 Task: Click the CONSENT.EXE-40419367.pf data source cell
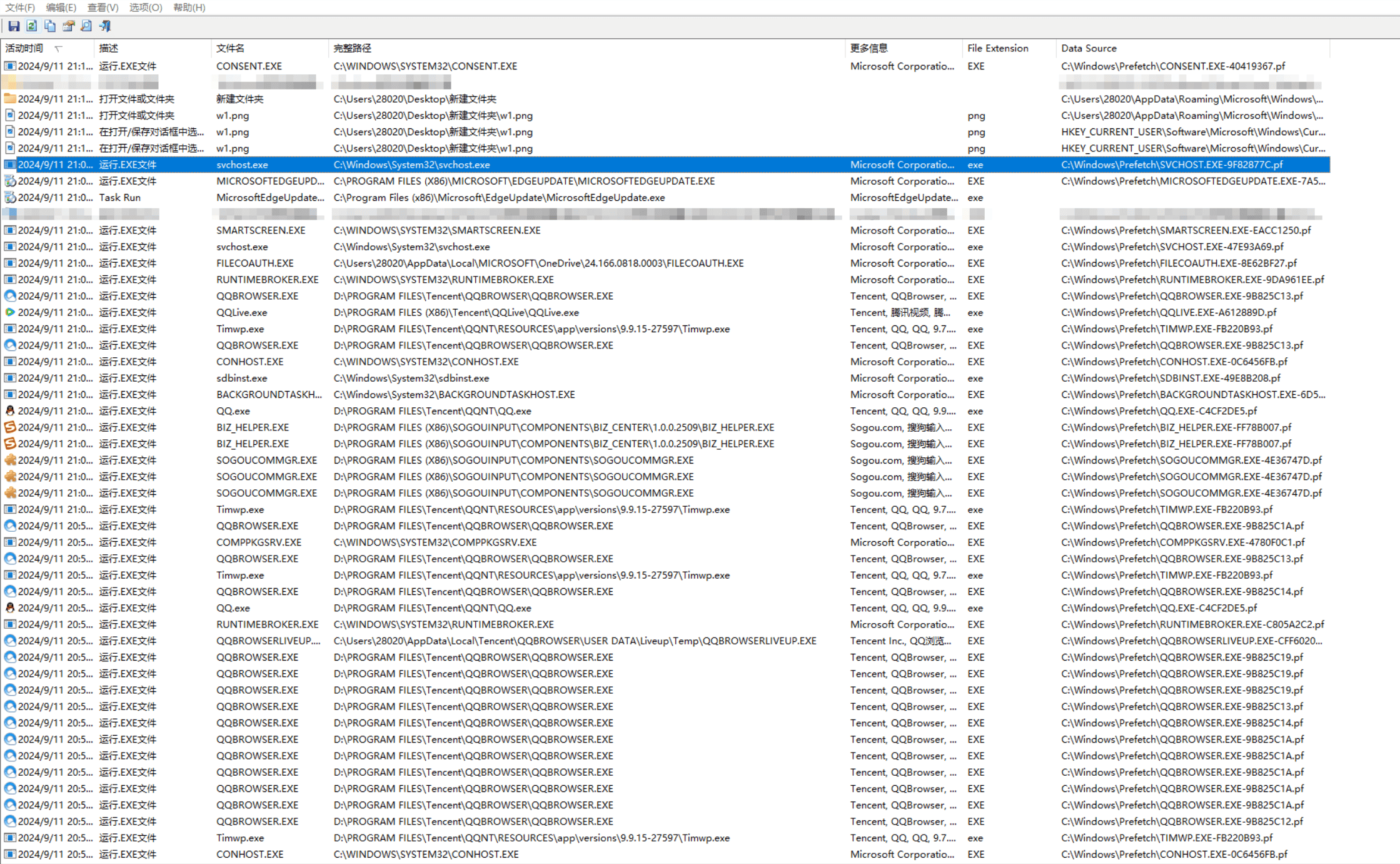click(1173, 66)
